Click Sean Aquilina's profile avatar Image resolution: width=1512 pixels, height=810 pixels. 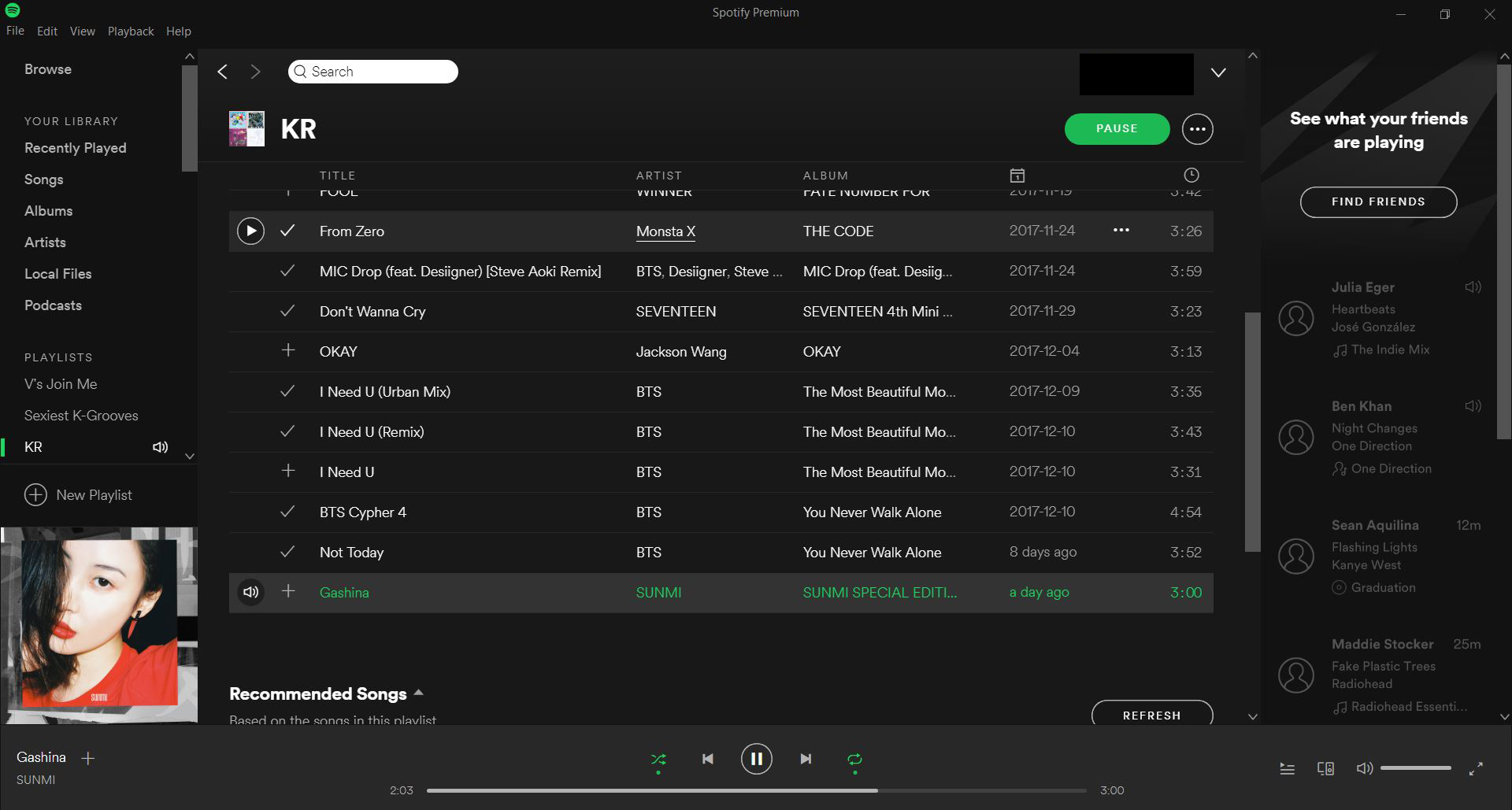coord(1295,556)
